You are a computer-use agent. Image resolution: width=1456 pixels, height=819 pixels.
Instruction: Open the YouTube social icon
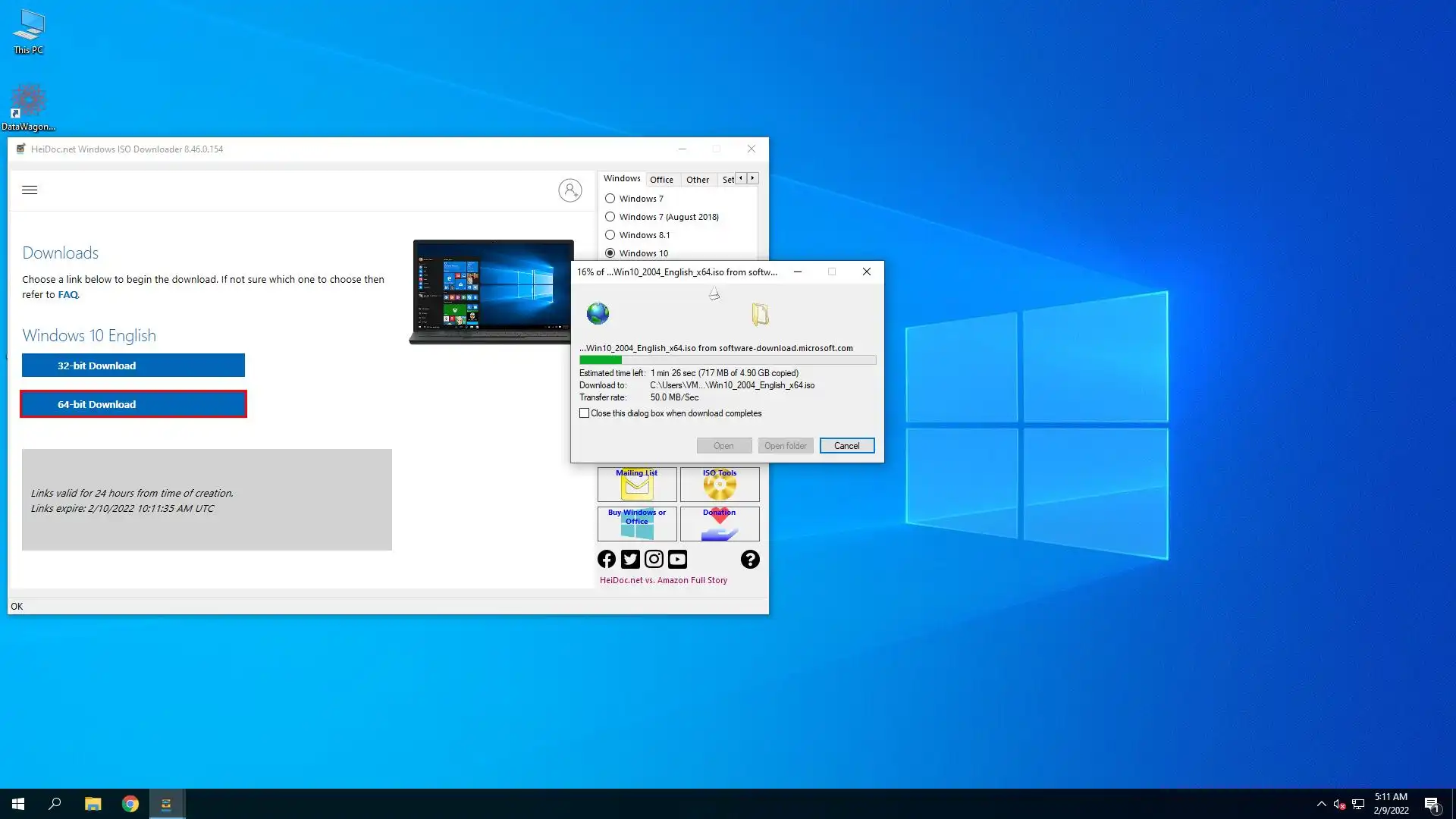tap(677, 560)
